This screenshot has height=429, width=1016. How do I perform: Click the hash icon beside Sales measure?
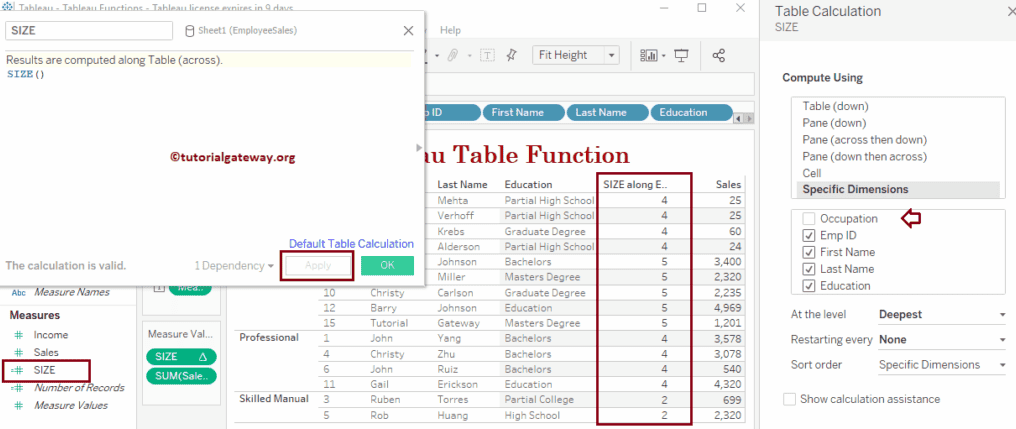(18, 353)
